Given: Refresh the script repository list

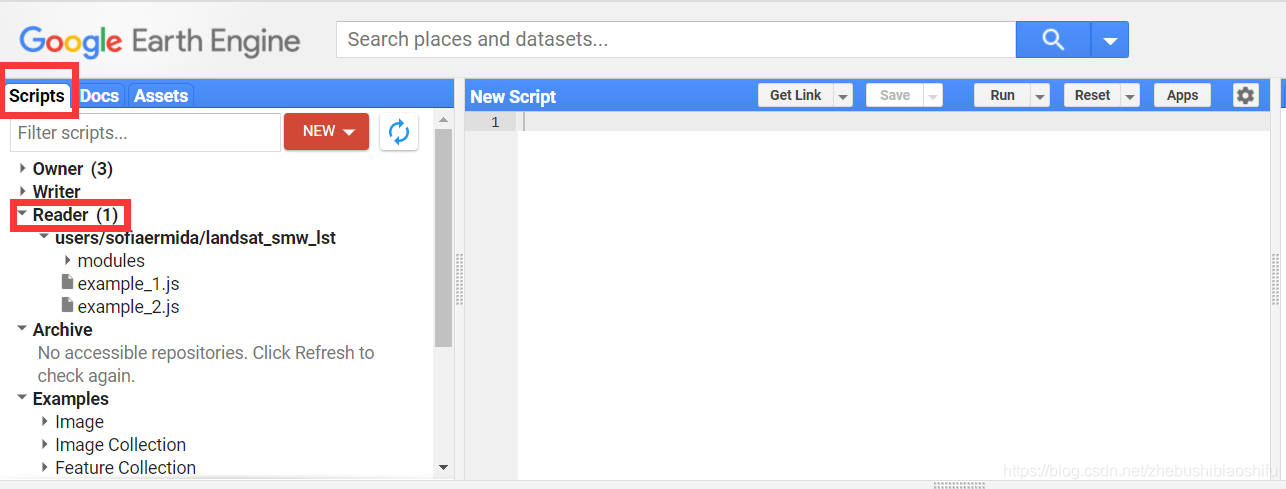Looking at the screenshot, I should tap(399, 132).
